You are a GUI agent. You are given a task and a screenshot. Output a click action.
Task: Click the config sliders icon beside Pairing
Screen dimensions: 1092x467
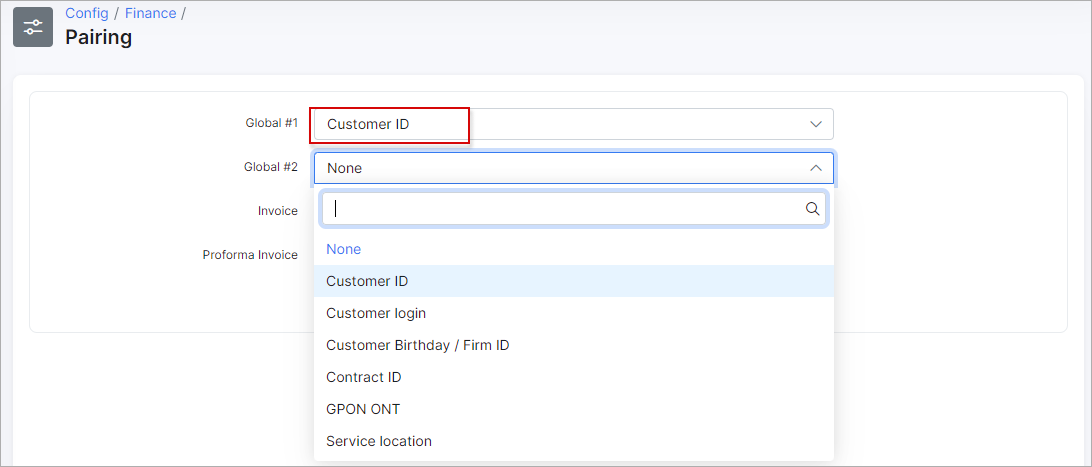pos(33,27)
